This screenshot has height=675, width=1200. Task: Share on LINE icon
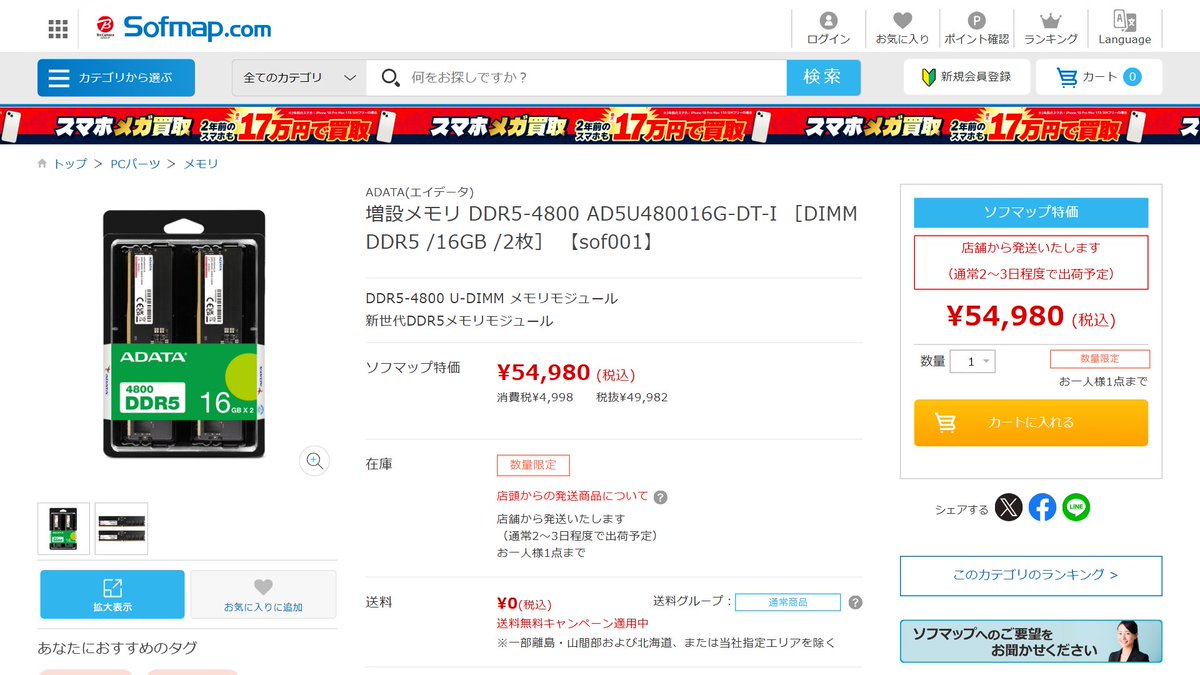[x=1076, y=508]
